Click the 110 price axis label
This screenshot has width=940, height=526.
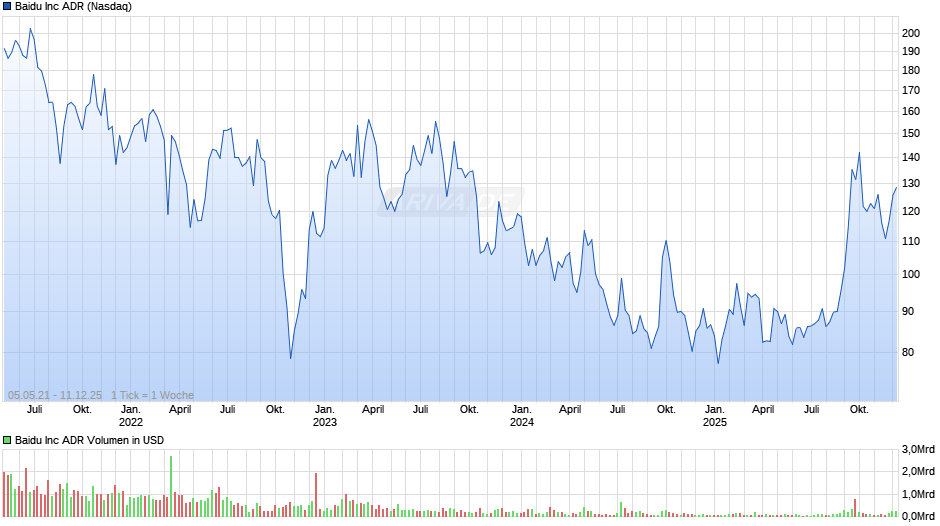pyautogui.click(x=911, y=242)
